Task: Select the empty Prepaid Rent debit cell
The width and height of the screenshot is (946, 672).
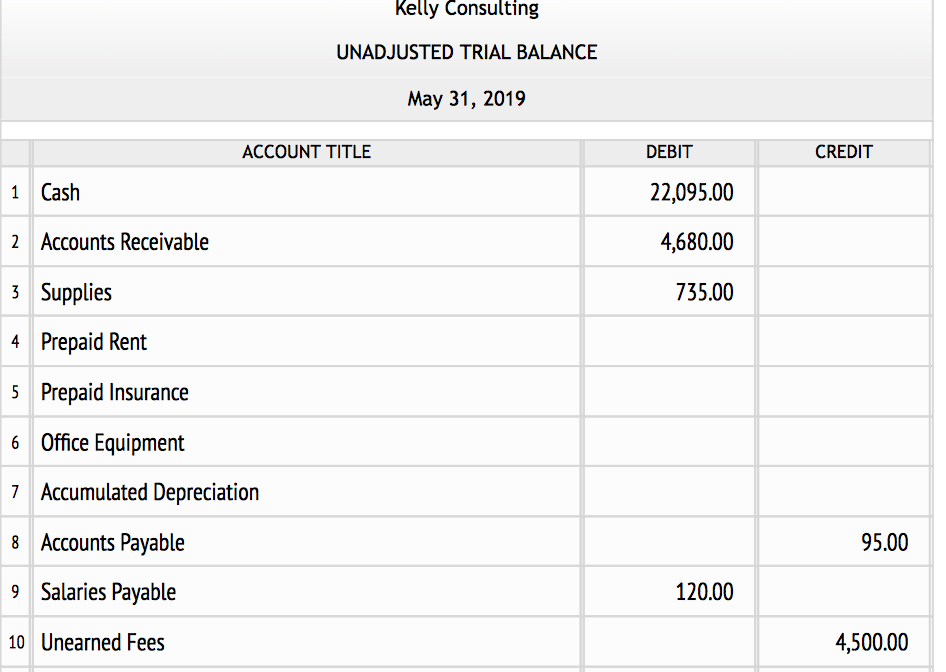Action: point(668,342)
